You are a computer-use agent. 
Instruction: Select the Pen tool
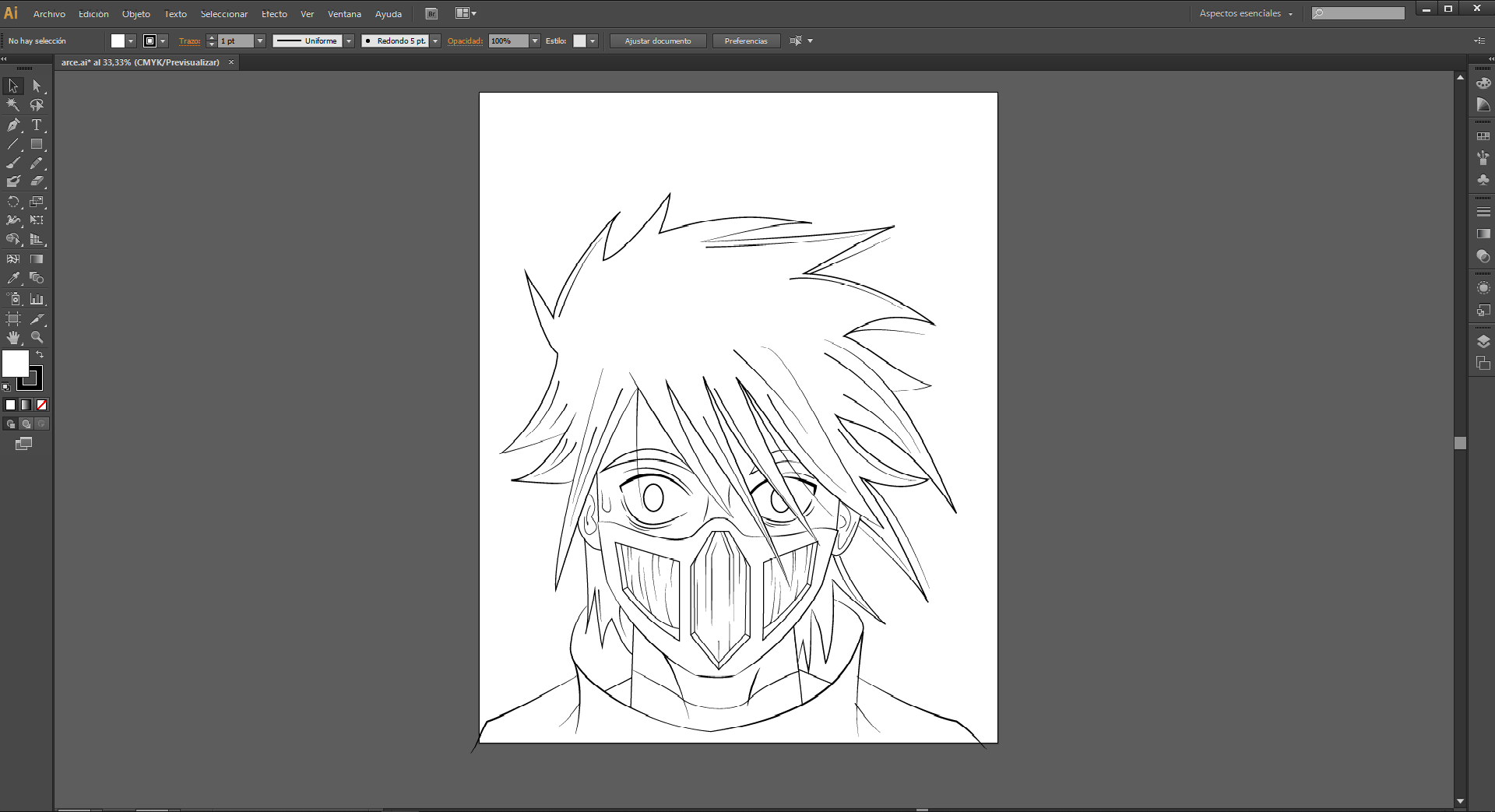[x=13, y=125]
